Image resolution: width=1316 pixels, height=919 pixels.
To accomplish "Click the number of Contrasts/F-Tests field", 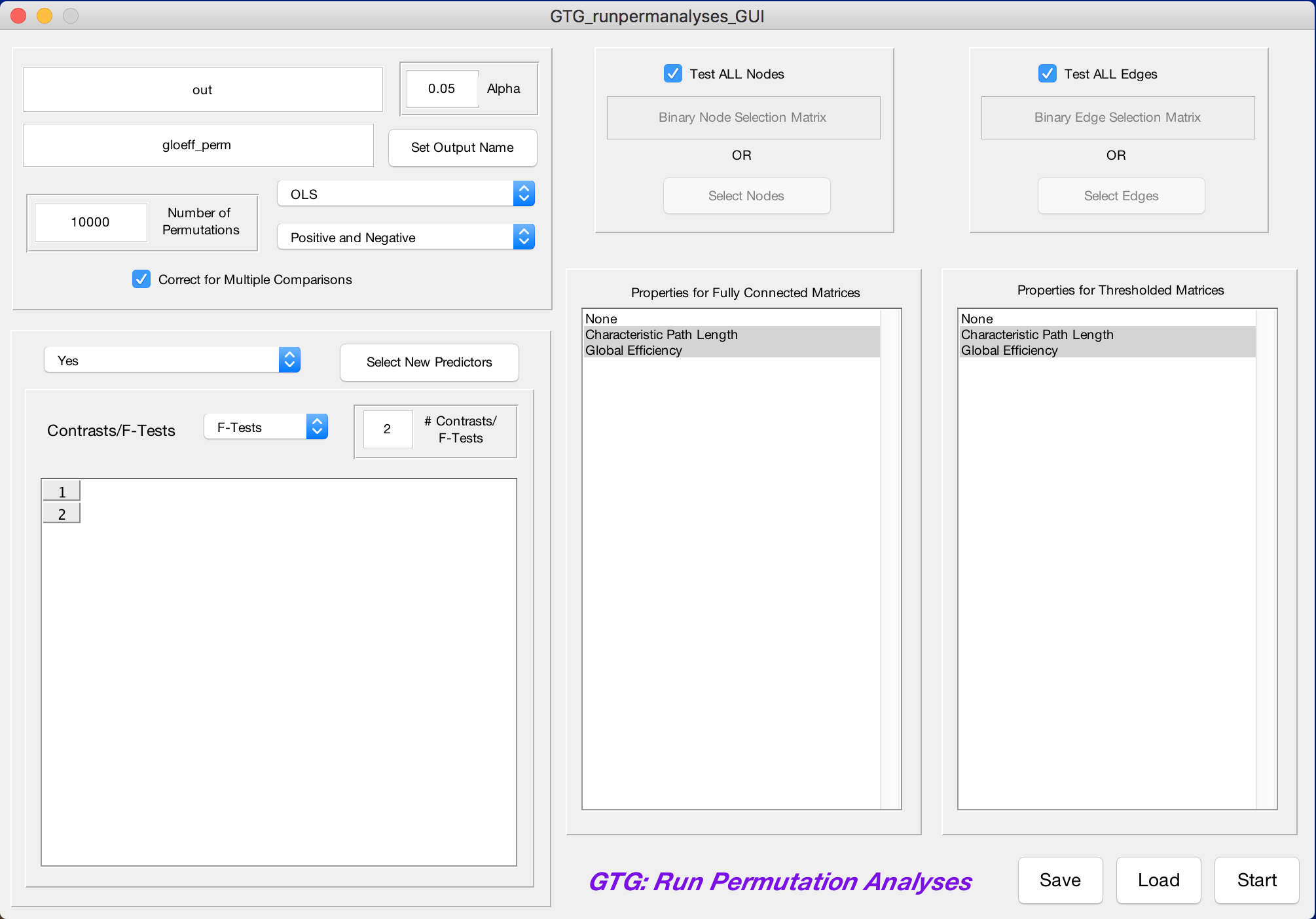I will pos(388,429).
